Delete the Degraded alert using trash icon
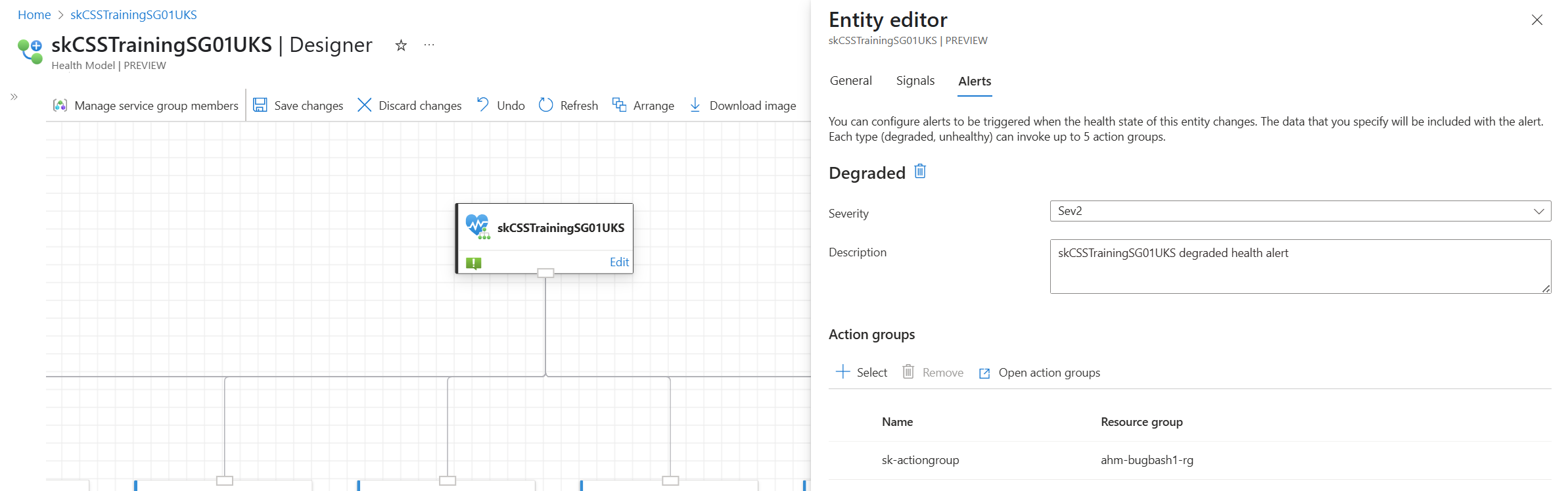Viewport: 1568px width, 491px height. tap(920, 172)
